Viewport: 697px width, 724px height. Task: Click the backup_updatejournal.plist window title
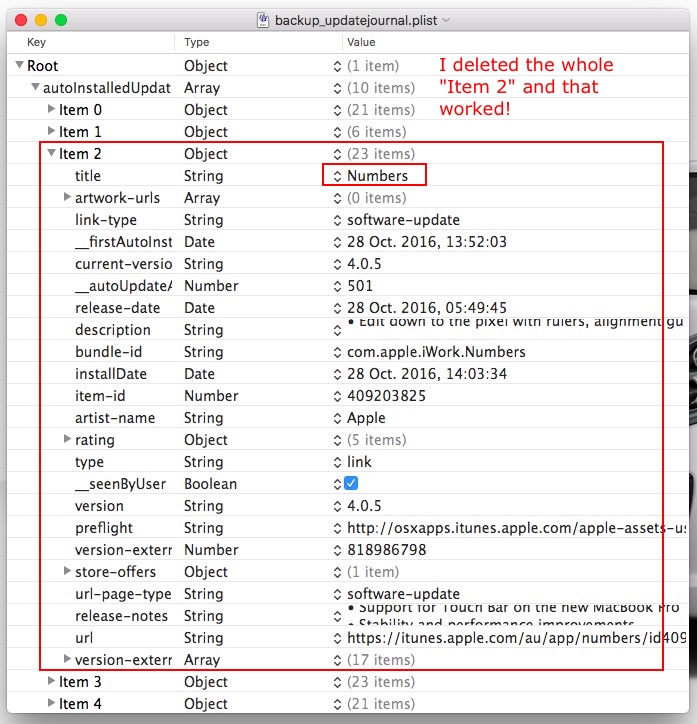[356, 20]
